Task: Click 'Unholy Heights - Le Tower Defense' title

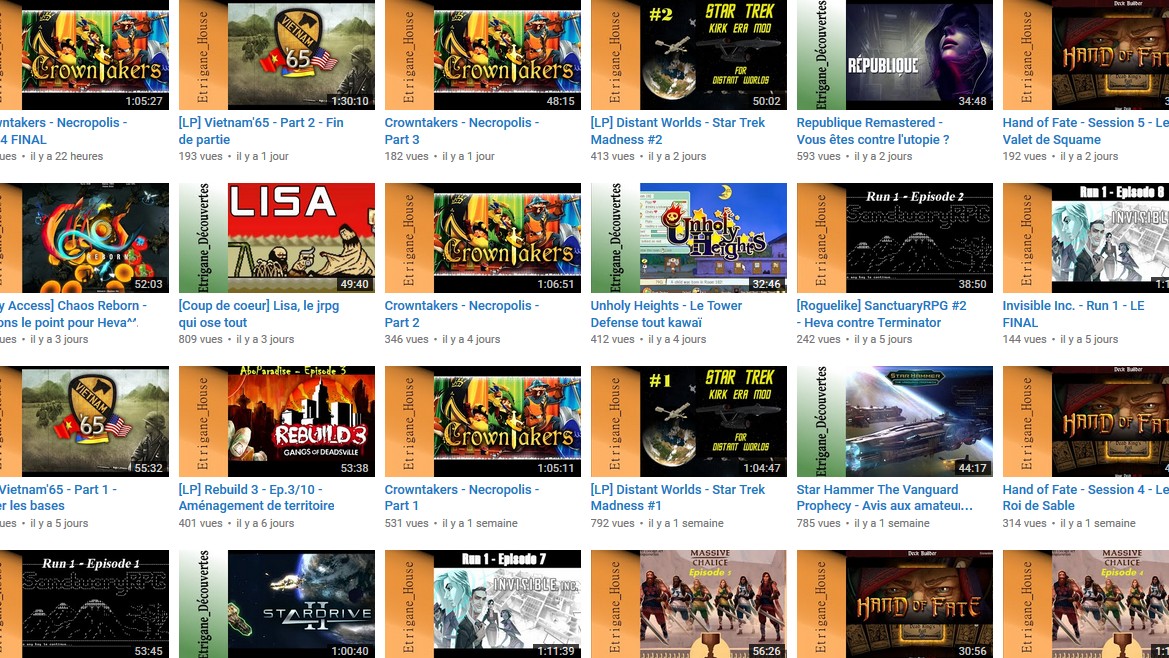Action: click(667, 314)
